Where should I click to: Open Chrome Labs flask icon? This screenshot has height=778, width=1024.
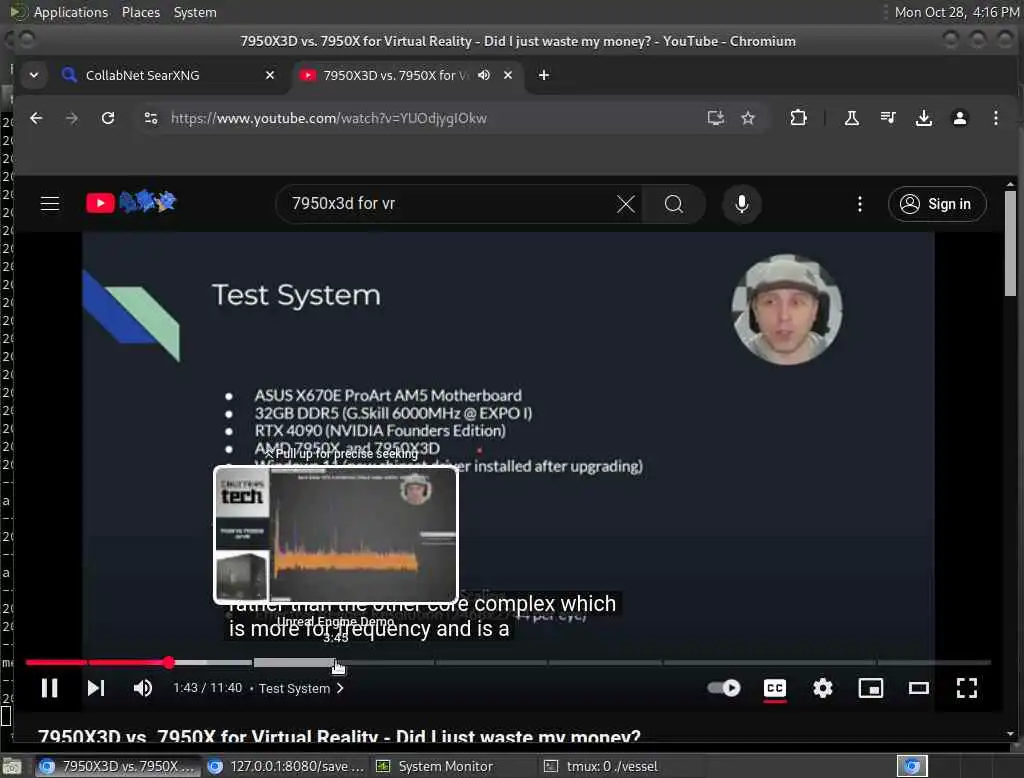(x=851, y=118)
